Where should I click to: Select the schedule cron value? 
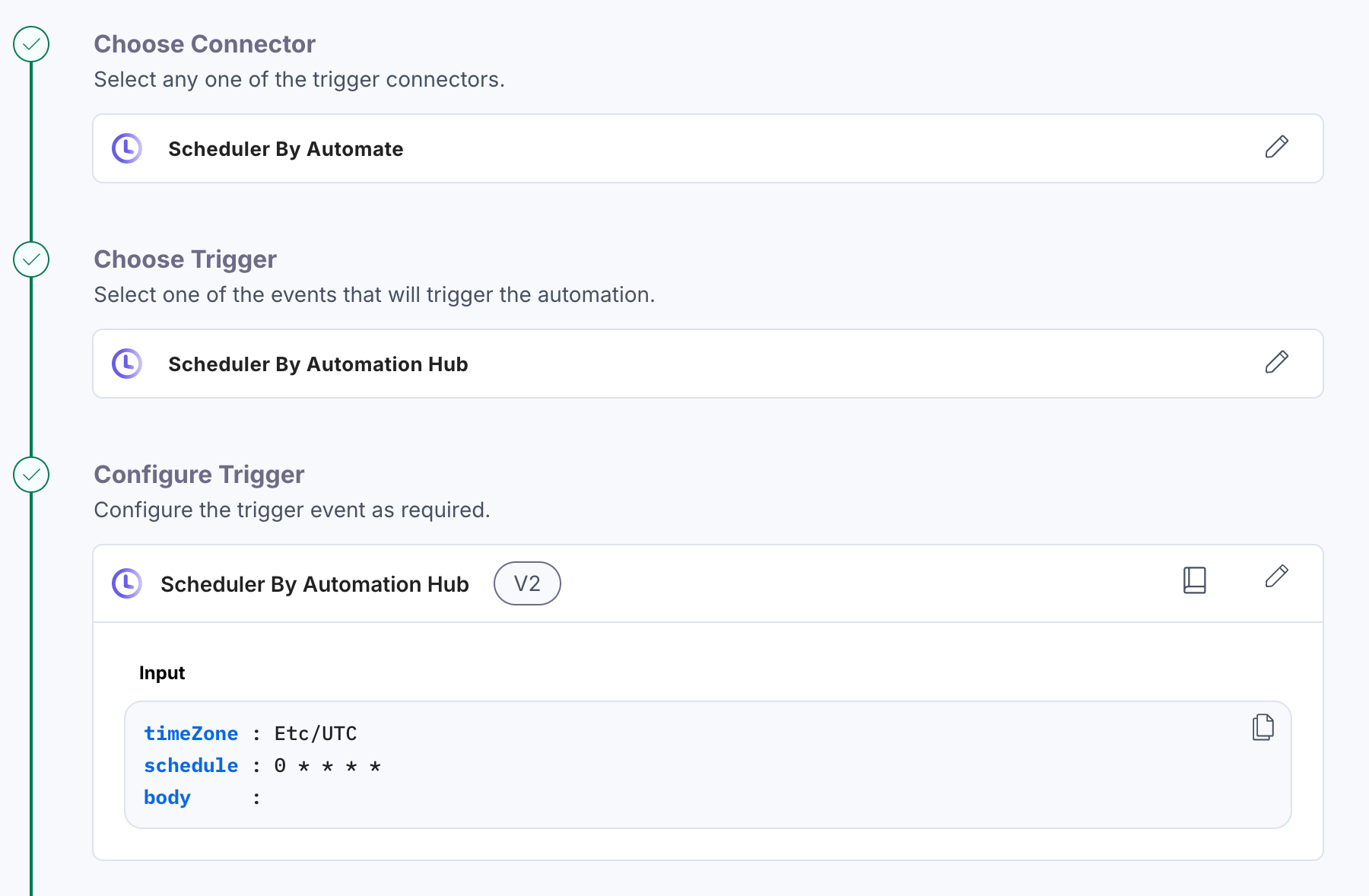(328, 766)
